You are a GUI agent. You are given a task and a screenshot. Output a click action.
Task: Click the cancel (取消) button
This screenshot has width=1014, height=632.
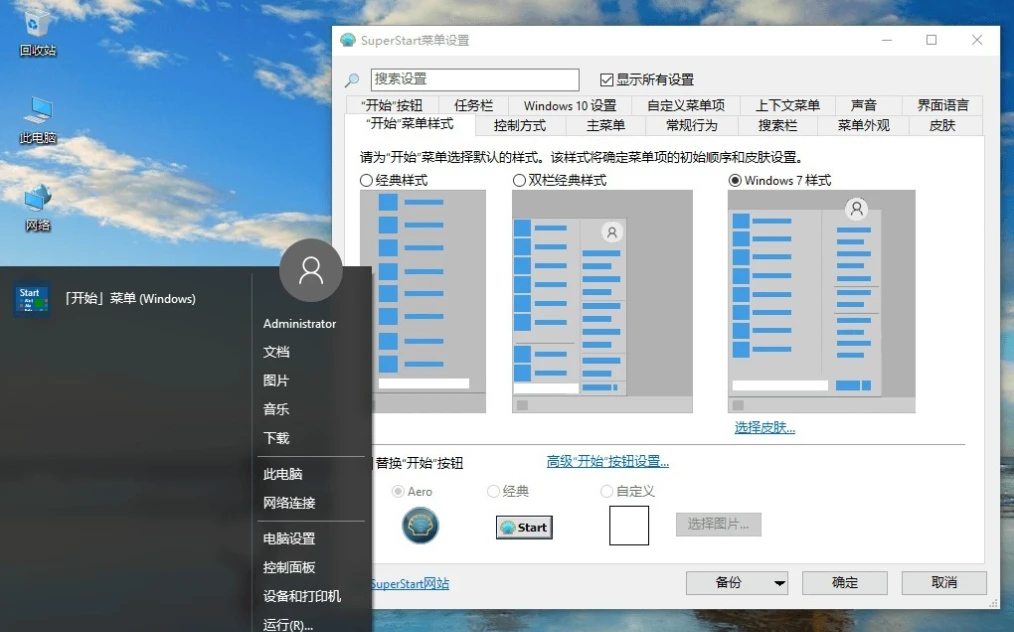coord(944,583)
